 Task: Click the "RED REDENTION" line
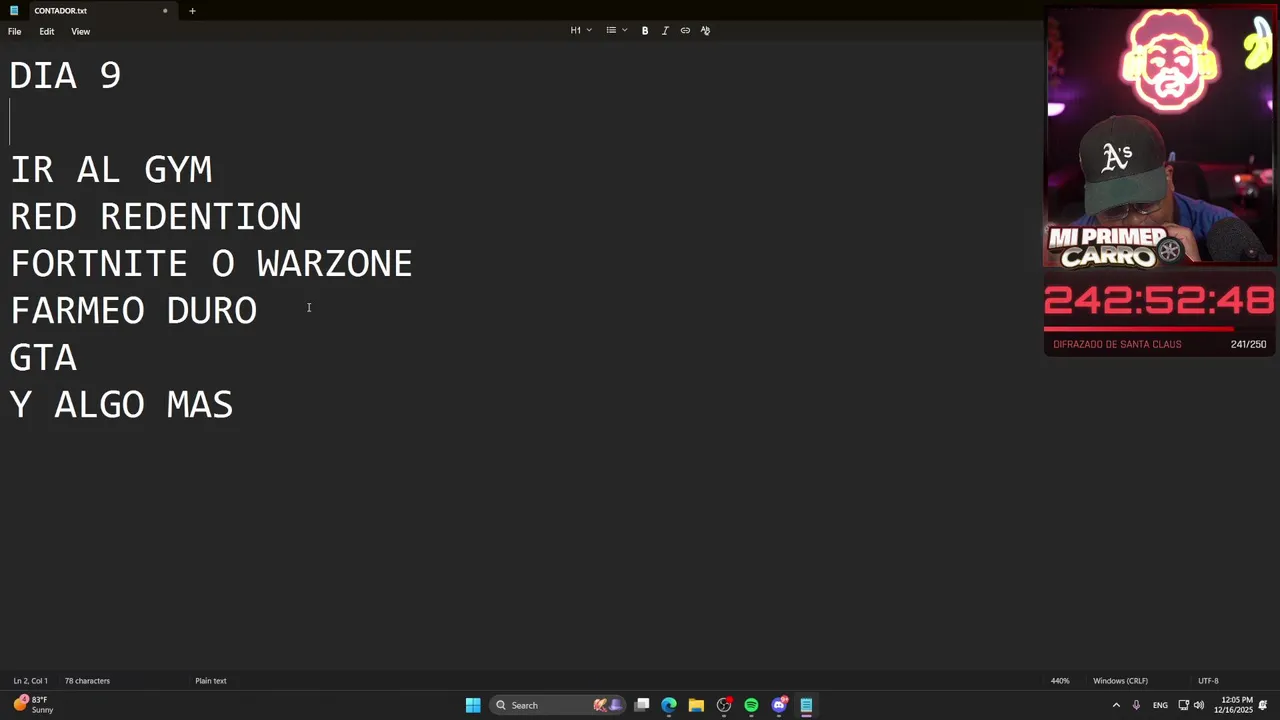[x=156, y=216]
